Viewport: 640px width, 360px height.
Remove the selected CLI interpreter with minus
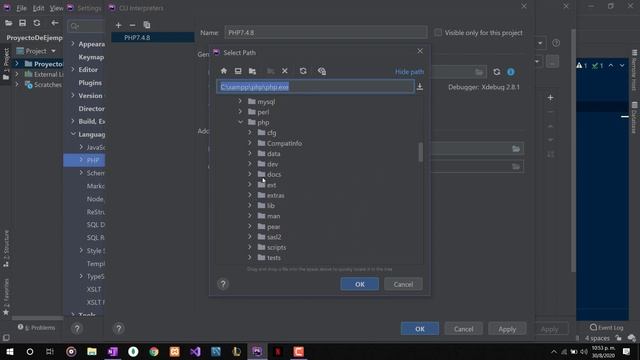[132, 25]
